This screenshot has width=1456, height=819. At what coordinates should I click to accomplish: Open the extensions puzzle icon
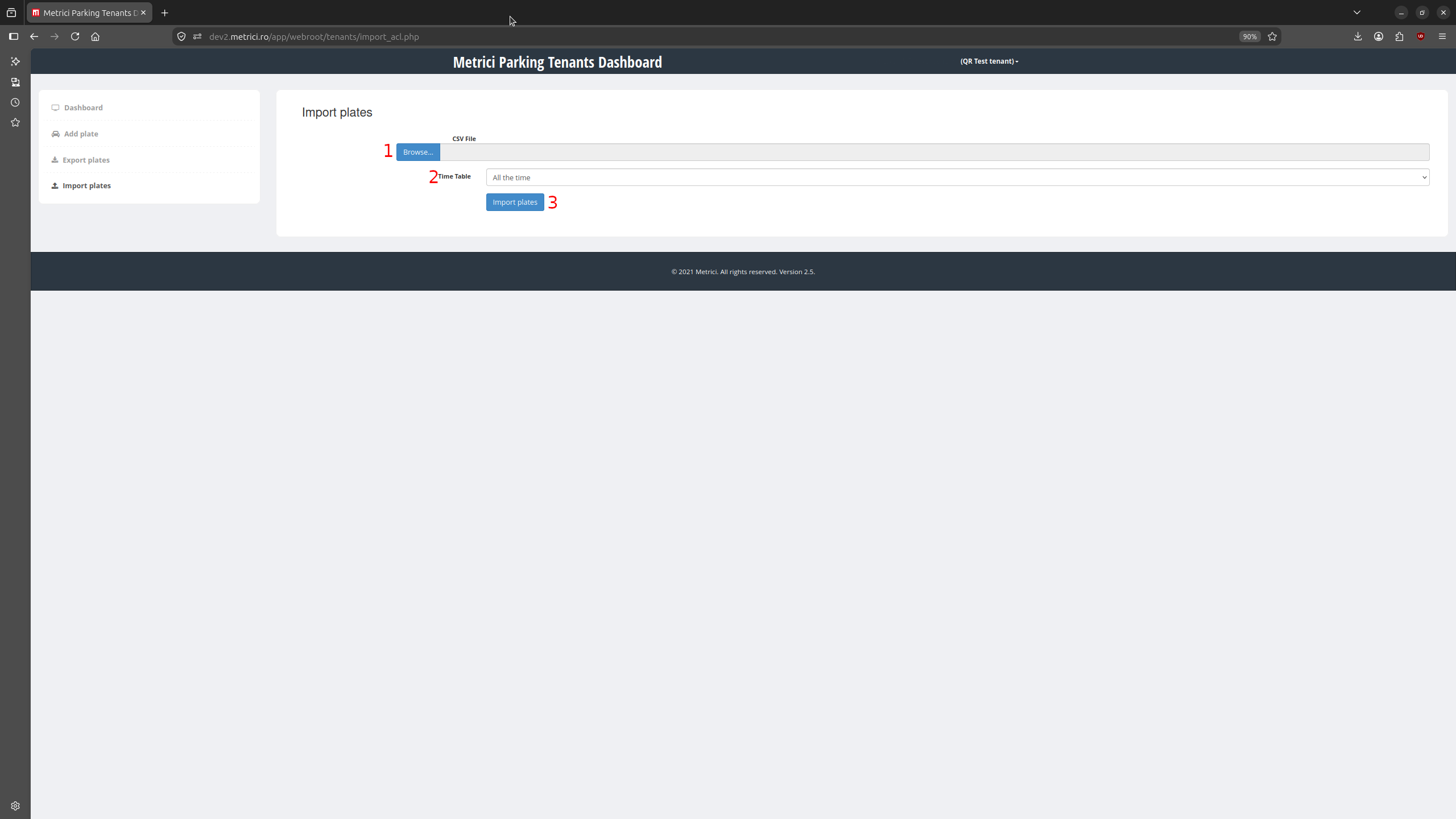pos(1400,36)
